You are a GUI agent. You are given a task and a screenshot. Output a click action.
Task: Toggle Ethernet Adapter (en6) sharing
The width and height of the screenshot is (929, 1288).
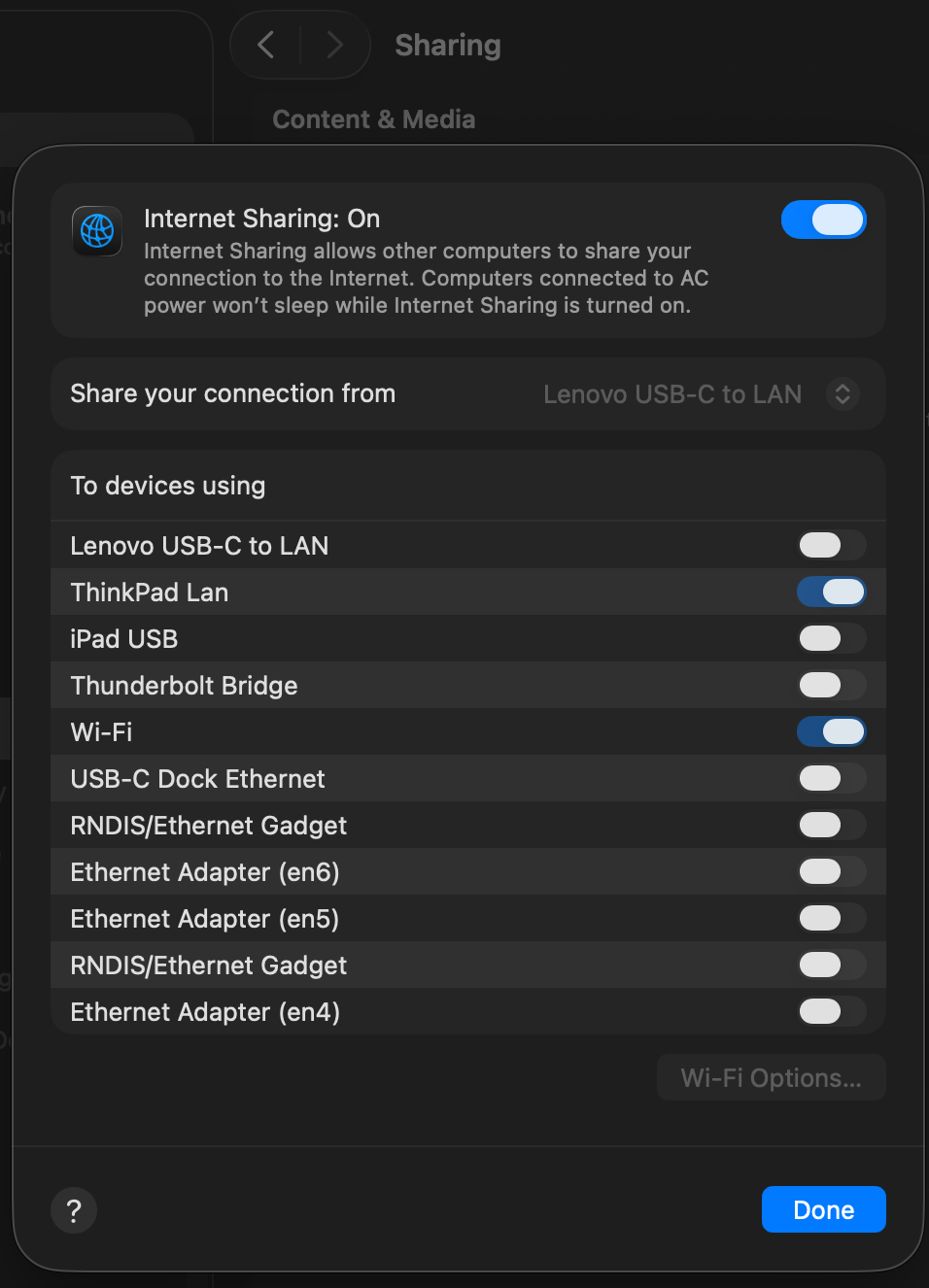coord(831,872)
